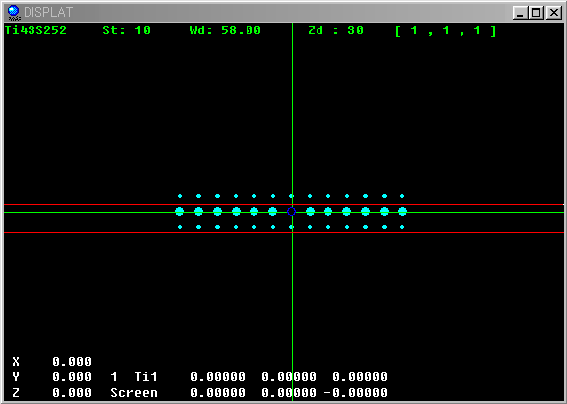Select the blue-circled center atom at crosshair
This screenshot has width=567, height=404.
tap(291, 212)
